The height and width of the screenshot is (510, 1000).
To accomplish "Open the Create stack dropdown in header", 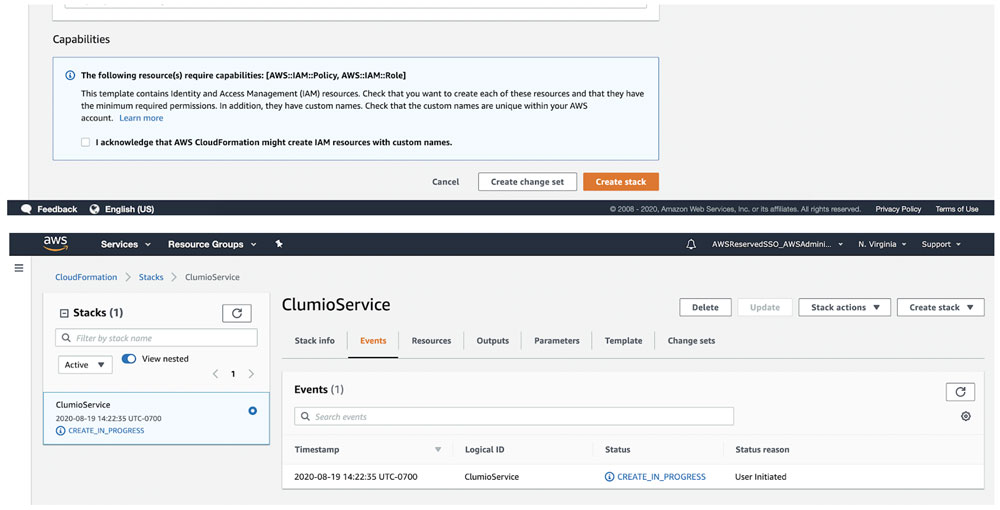I will point(941,307).
